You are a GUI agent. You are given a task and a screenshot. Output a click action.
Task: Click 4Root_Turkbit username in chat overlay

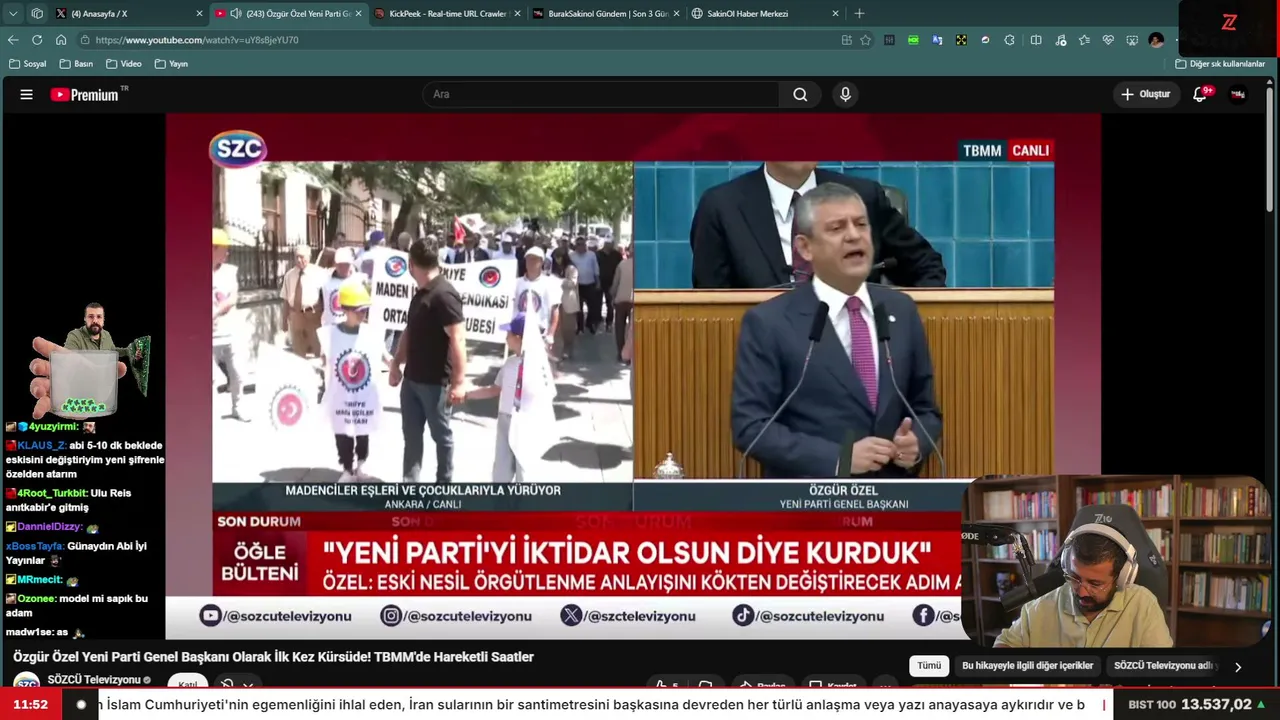(x=52, y=493)
